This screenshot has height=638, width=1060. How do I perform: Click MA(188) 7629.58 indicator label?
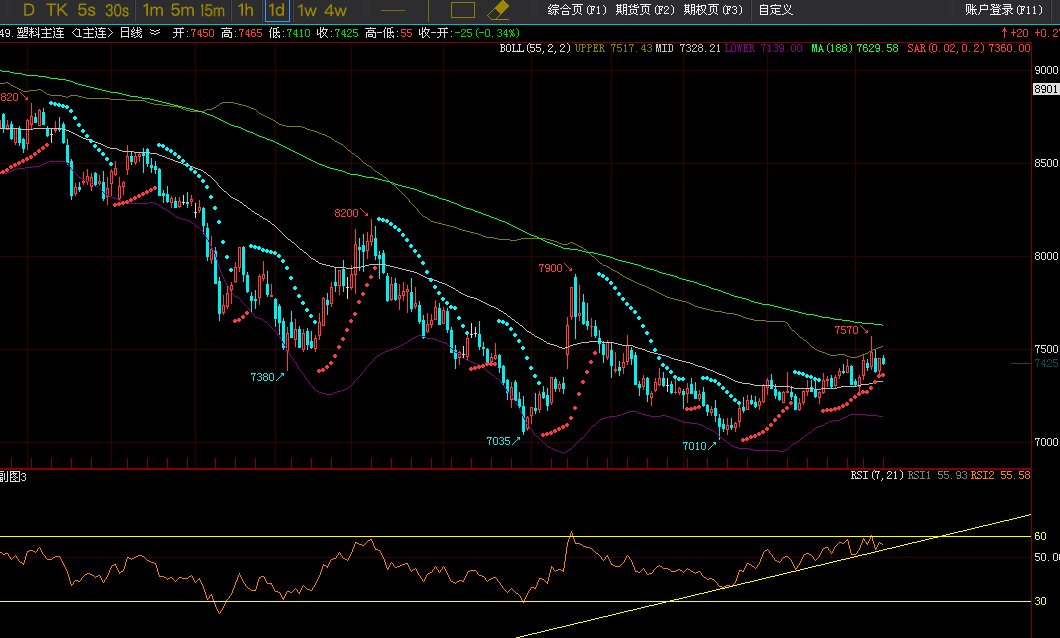tap(855, 48)
